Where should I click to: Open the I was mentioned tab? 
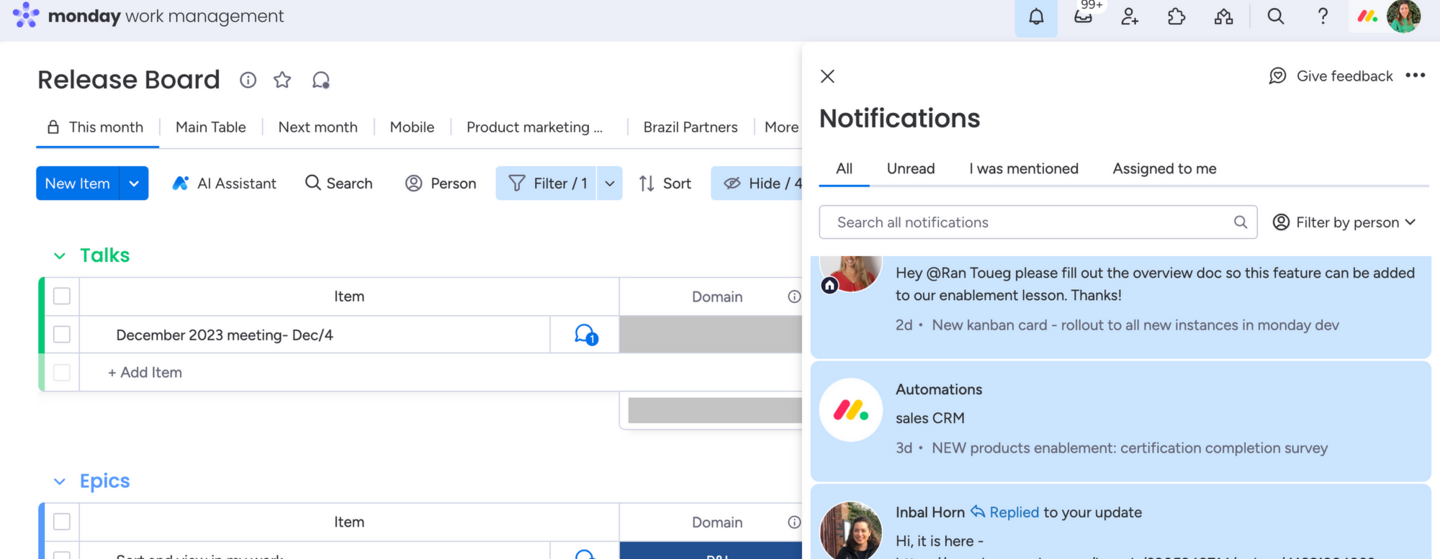pyautogui.click(x=1024, y=169)
